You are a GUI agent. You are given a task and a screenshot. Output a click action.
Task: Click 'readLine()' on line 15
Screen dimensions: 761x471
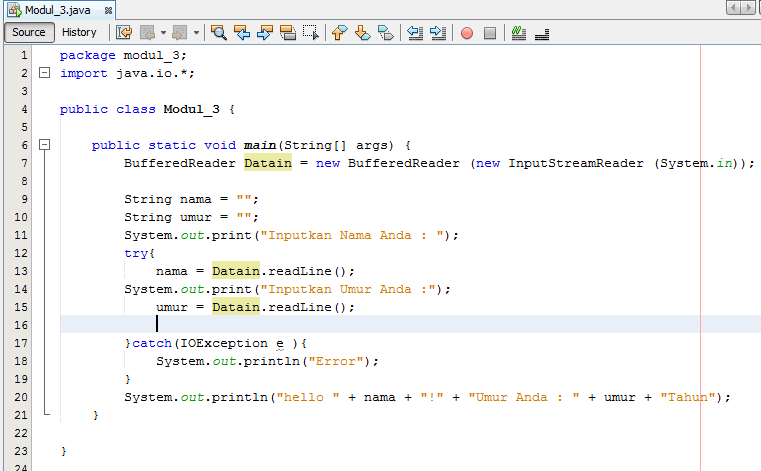307,307
